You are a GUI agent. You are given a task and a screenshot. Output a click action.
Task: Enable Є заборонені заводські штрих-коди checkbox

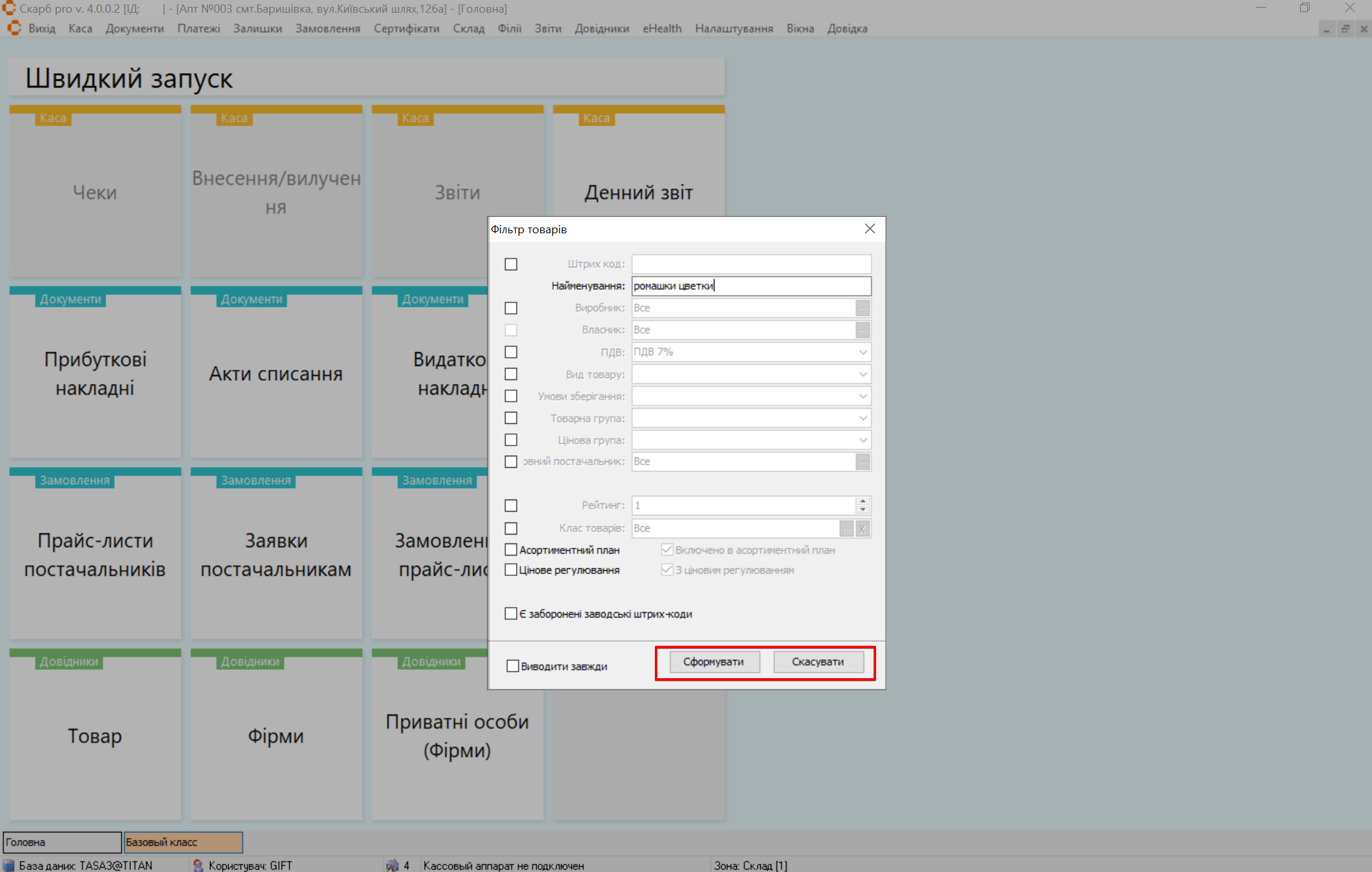pos(511,614)
